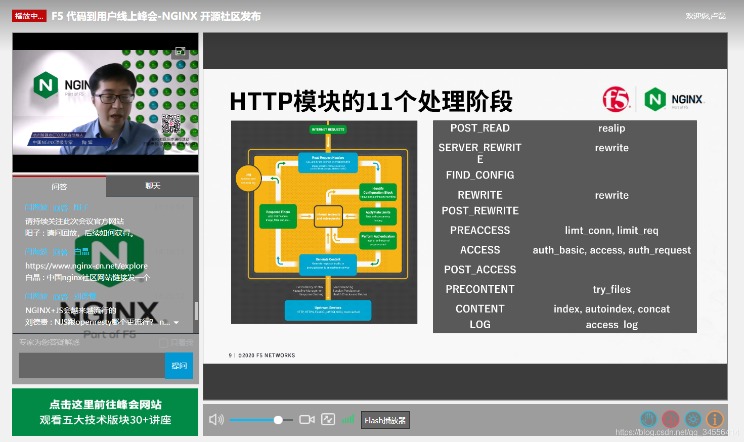744x442 pixels.
Task: Click the volume slider handle
Action: click(x=278, y=420)
